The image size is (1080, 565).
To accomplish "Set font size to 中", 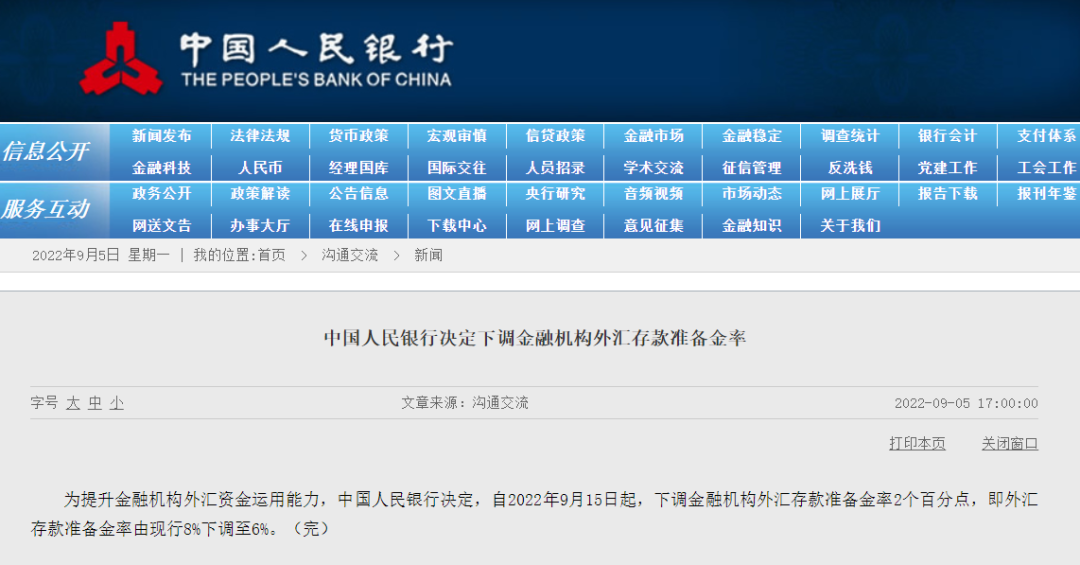I will [x=95, y=403].
